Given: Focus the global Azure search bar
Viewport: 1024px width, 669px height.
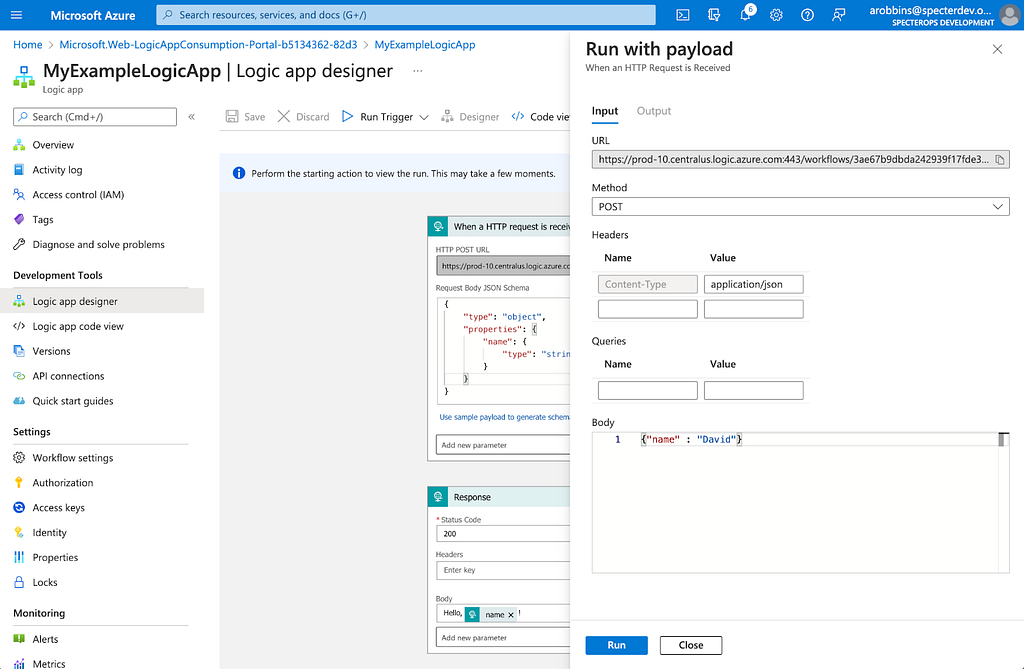Looking at the screenshot, I should pos(406,15).
